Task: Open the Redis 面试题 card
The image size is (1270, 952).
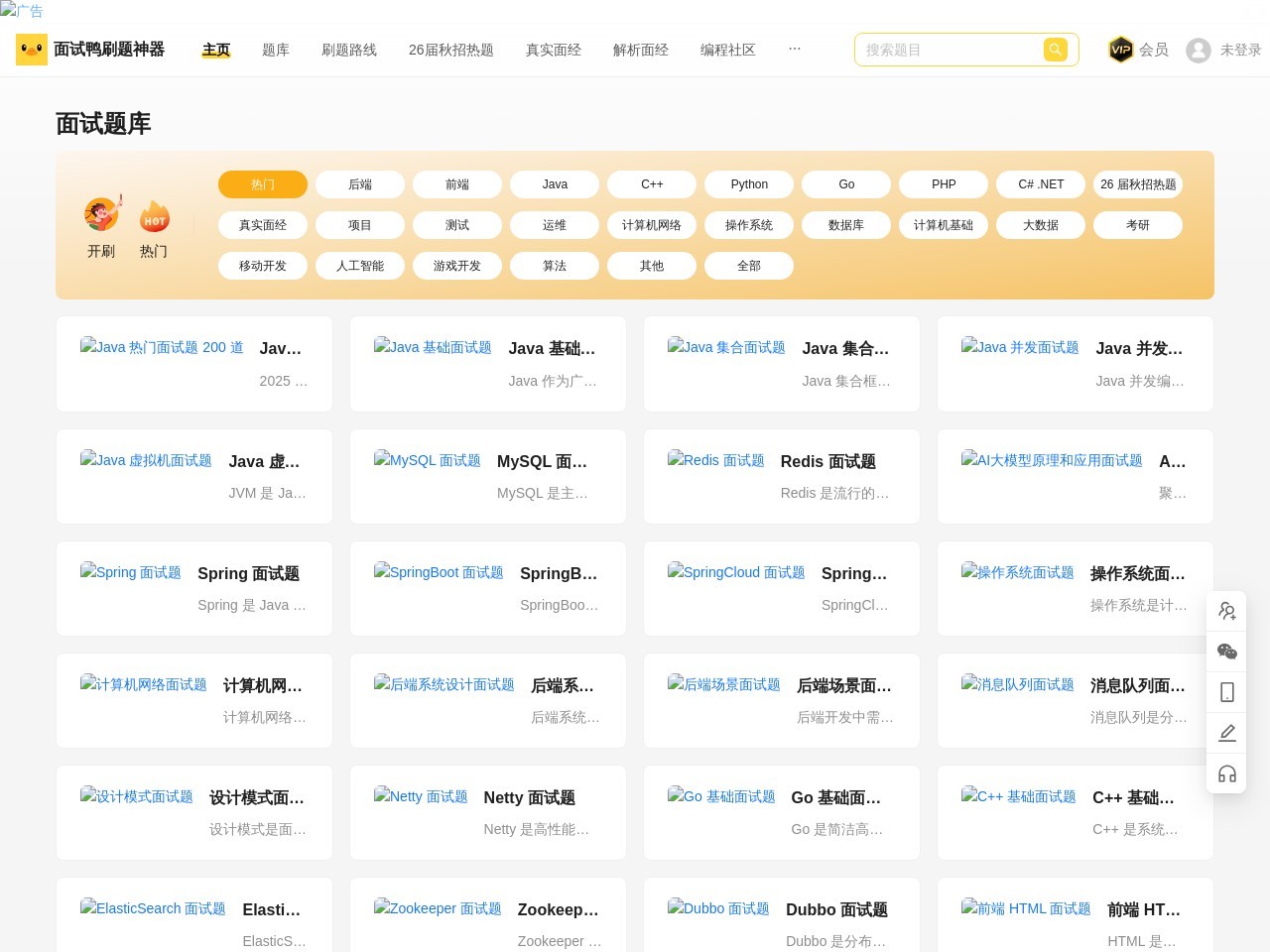Action: click(781, 476)
